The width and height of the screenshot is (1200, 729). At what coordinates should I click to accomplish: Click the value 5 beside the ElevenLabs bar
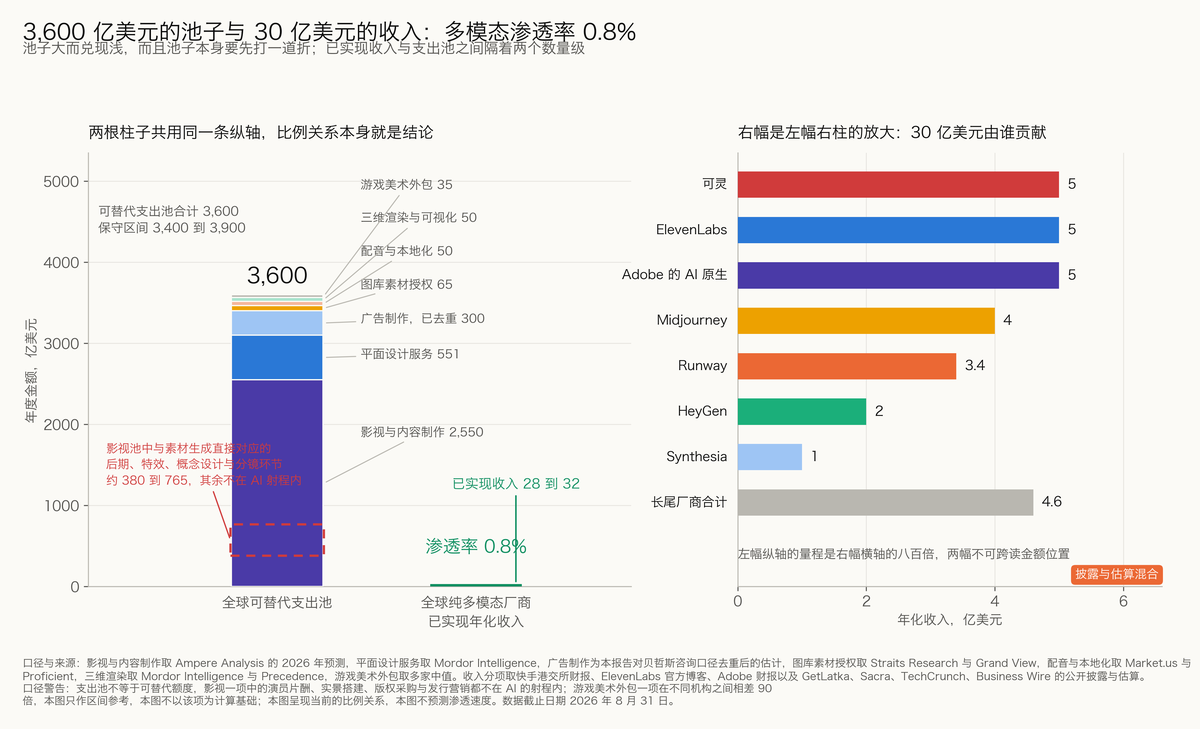(1072, 230)
